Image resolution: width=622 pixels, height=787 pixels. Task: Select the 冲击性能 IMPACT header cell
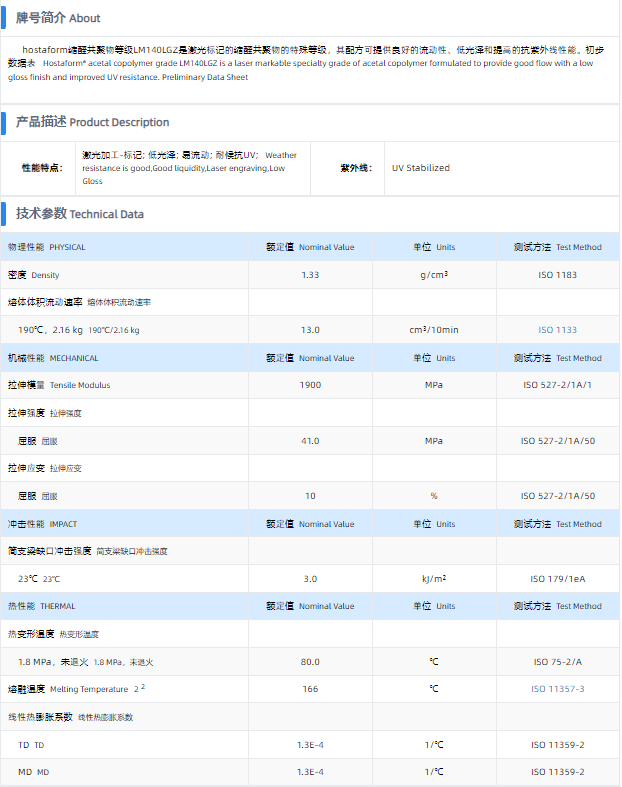(42, 524)
